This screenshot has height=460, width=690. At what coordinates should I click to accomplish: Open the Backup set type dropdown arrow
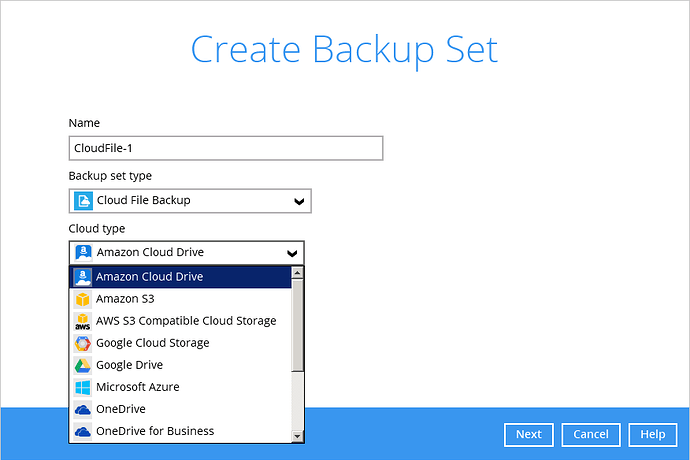point(298,201)
